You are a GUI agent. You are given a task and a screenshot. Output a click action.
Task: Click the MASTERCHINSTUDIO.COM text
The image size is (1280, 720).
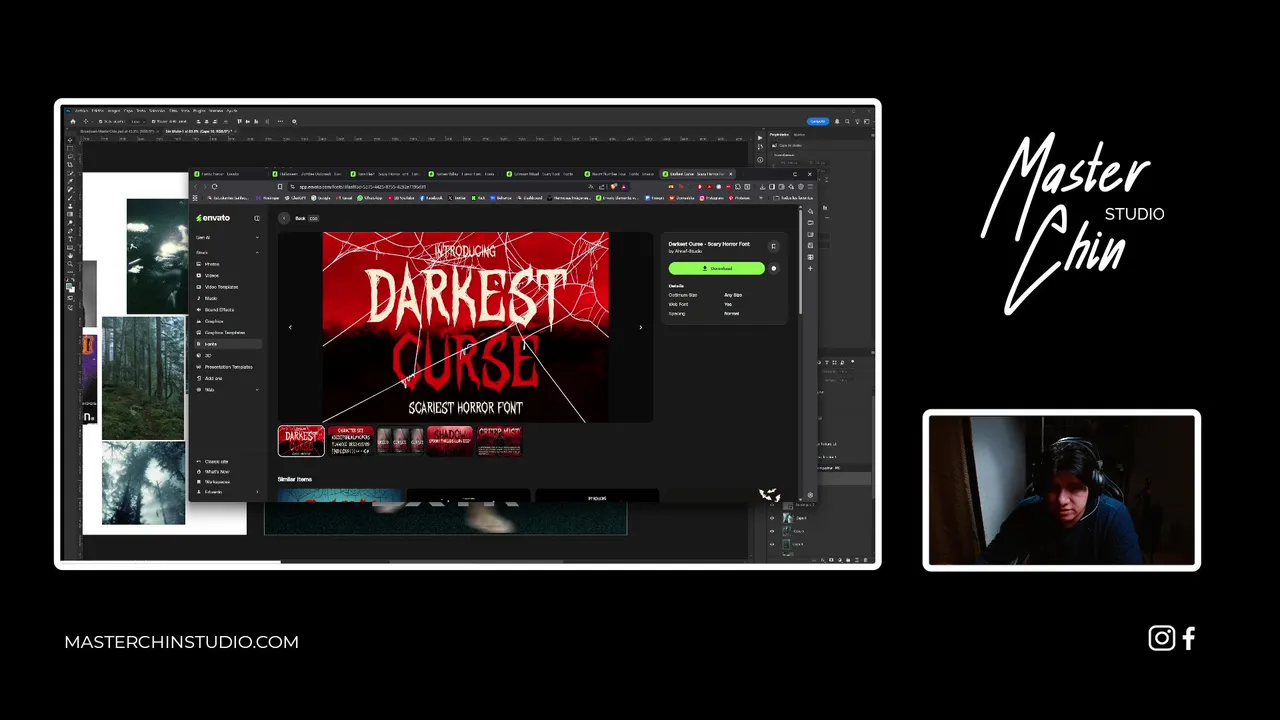point(181,642)
